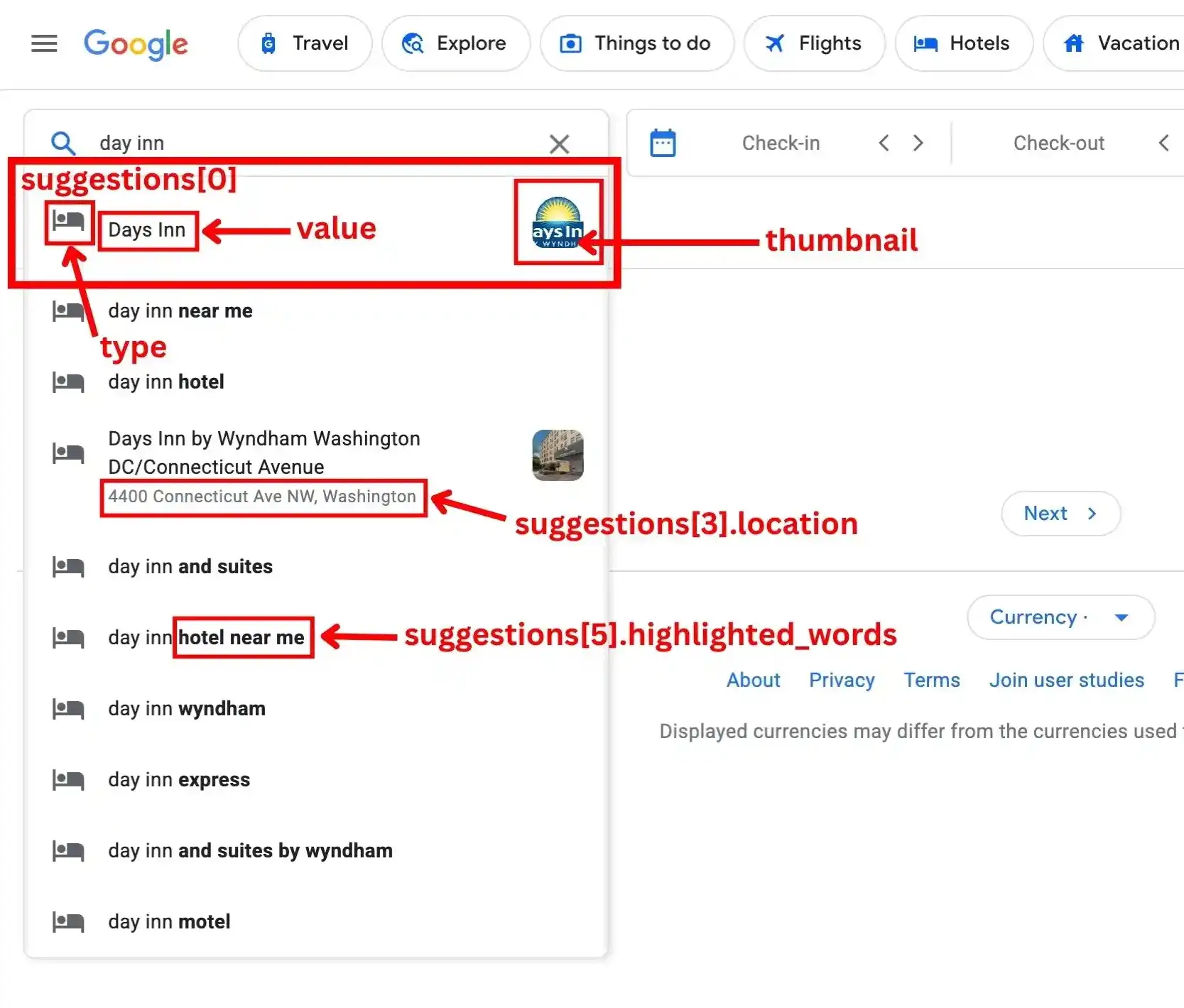Click the 4400 Connecticut Ave NW address

point(262,497)
